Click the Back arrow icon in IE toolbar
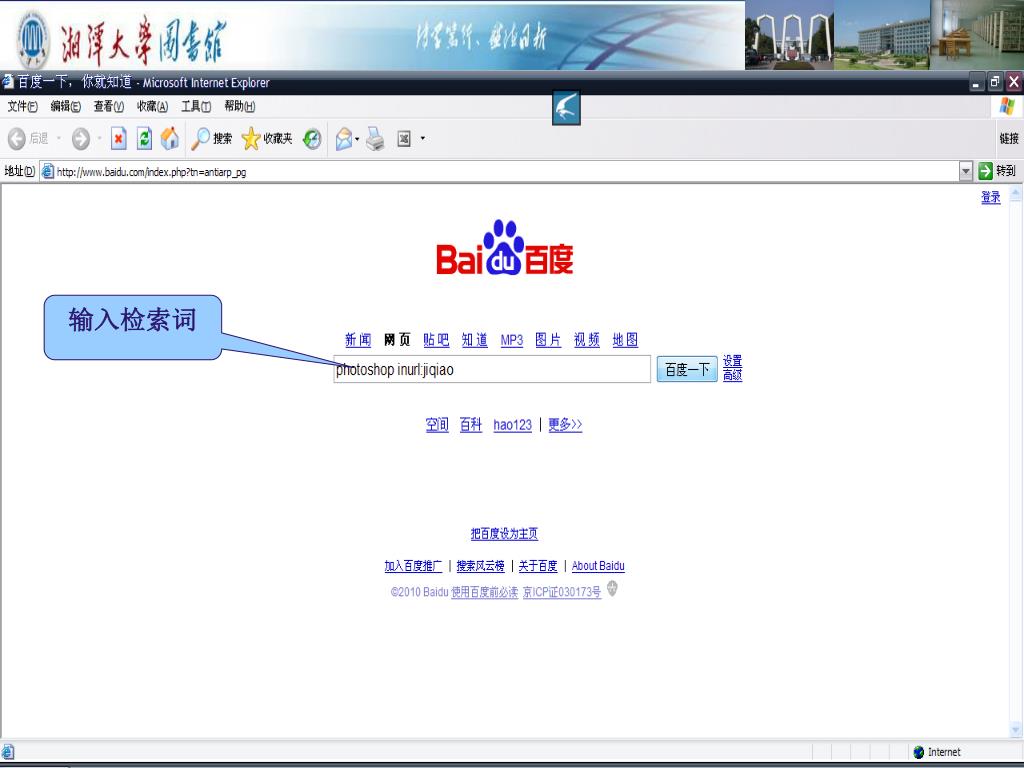The width and height of the screenshot is (1024, 768). [16, 138]
